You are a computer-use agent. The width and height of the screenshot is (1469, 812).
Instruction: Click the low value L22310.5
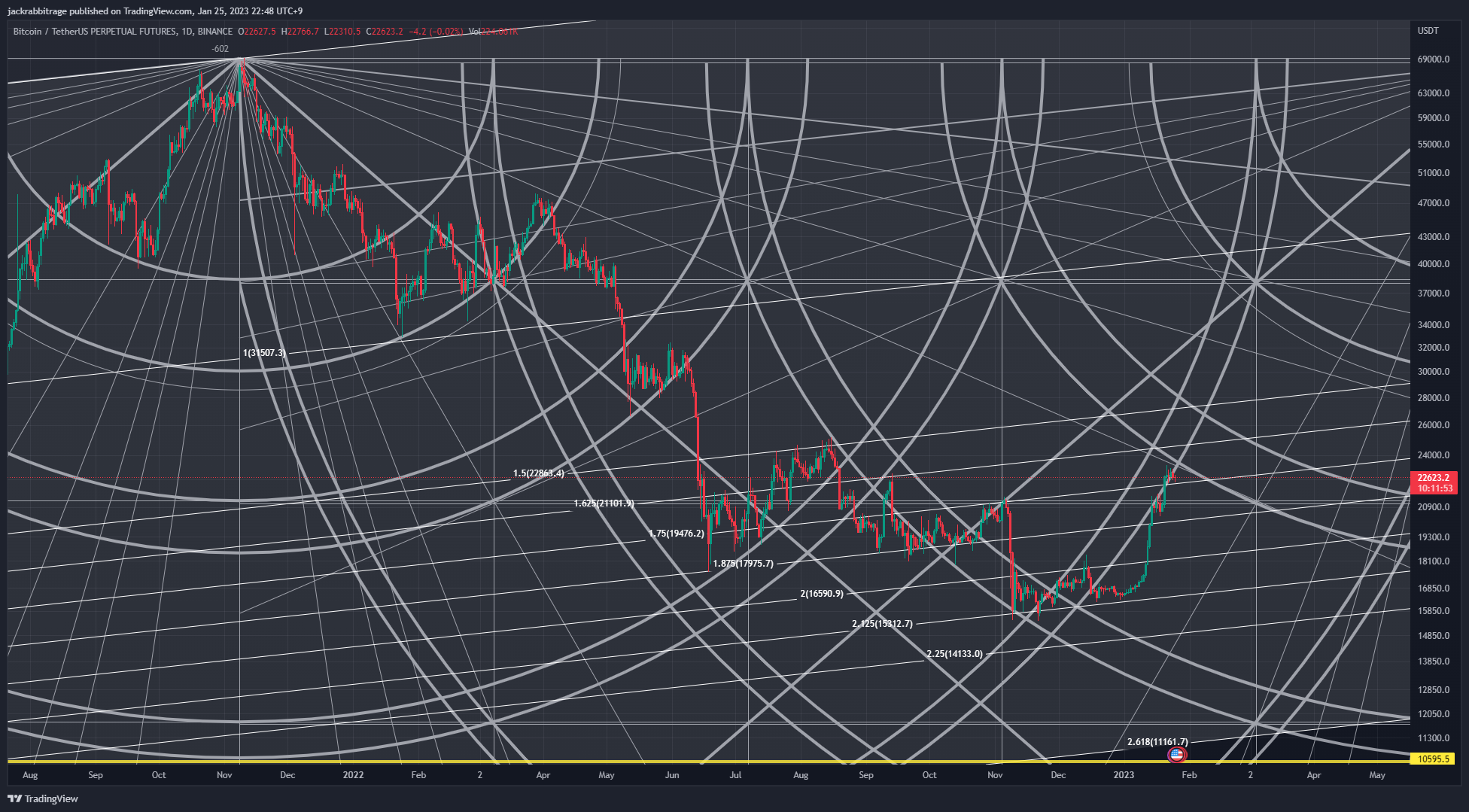pos(342,32)
